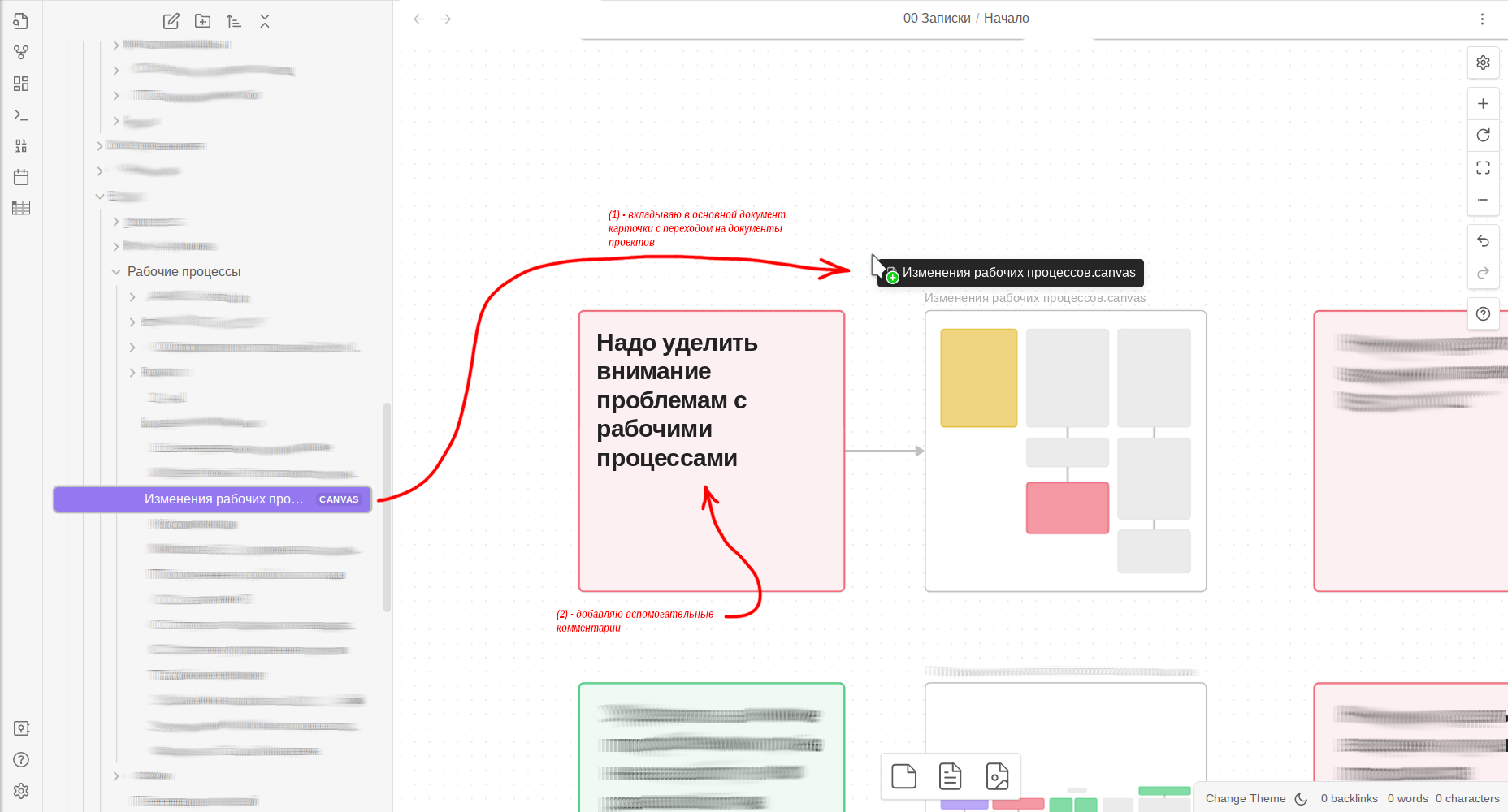Collapse all folders in file explorer

point(265,21)
